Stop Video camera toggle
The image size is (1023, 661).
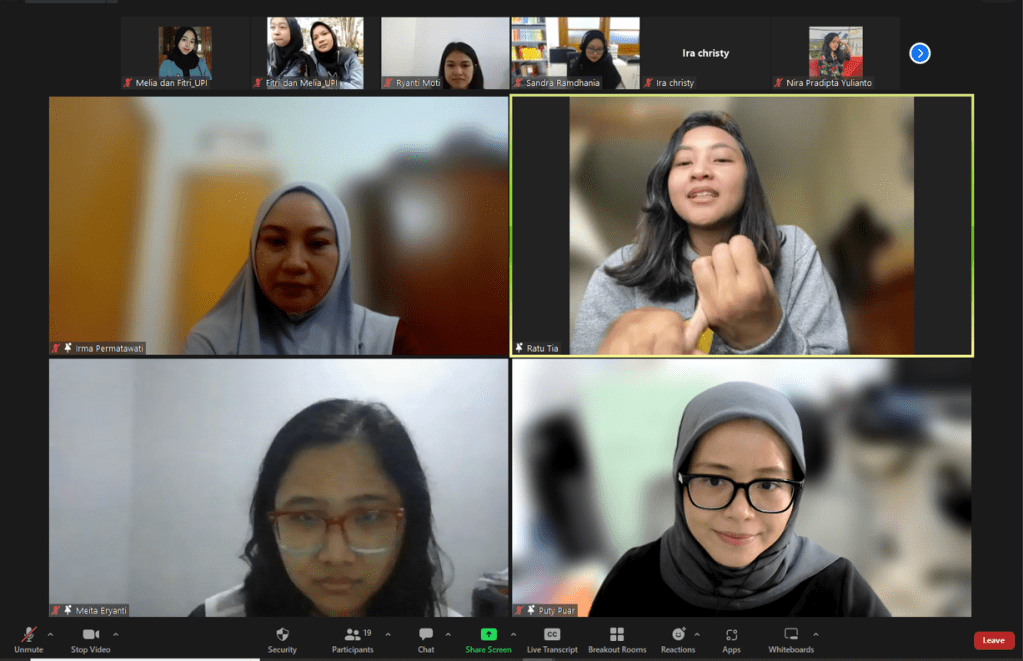pos(91,639)
